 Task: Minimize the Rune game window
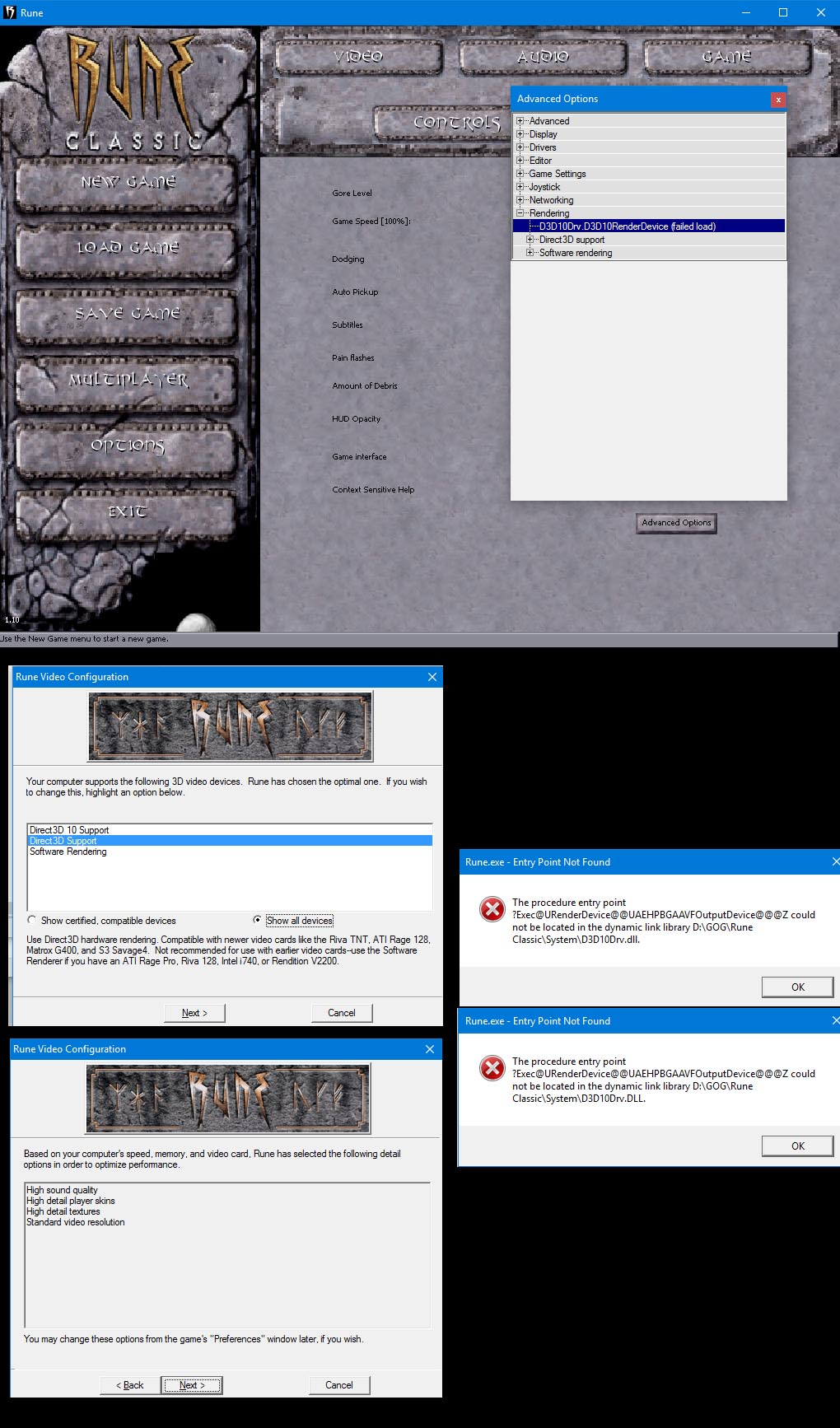point(746,12)
